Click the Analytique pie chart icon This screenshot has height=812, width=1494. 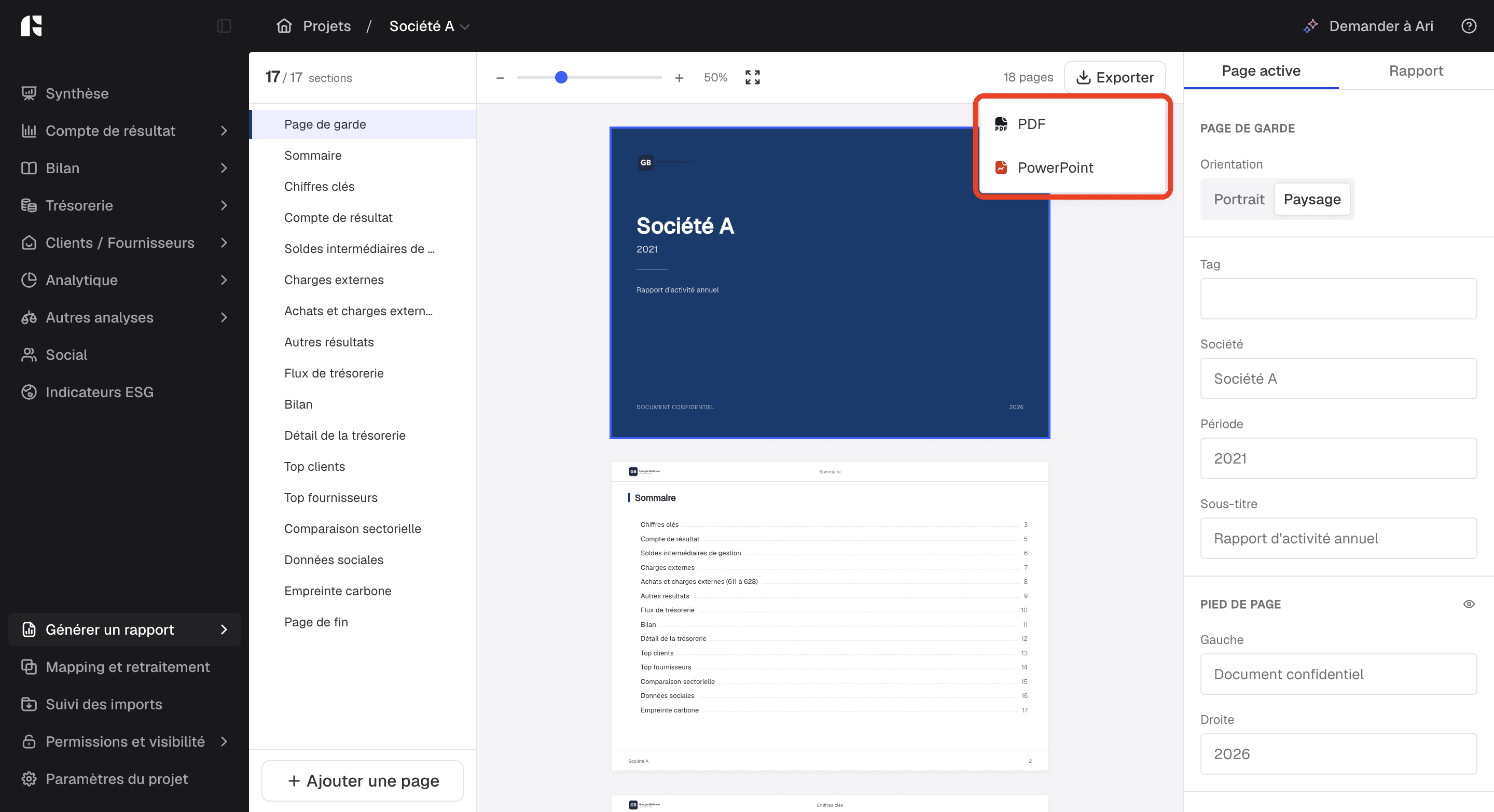[29, 280]
